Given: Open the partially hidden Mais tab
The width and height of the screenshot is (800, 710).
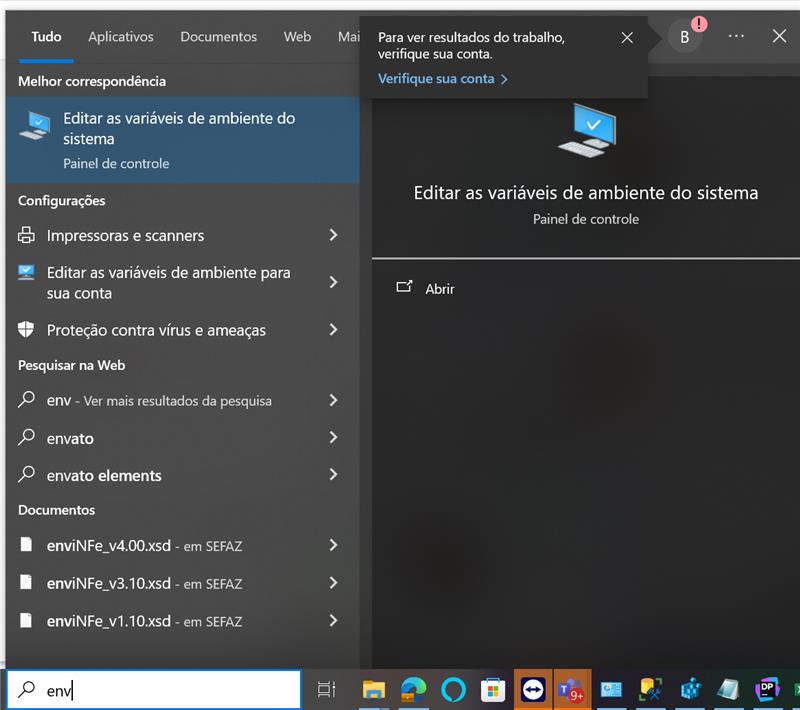Looking at the screenshot, I should tap(348, 37).
